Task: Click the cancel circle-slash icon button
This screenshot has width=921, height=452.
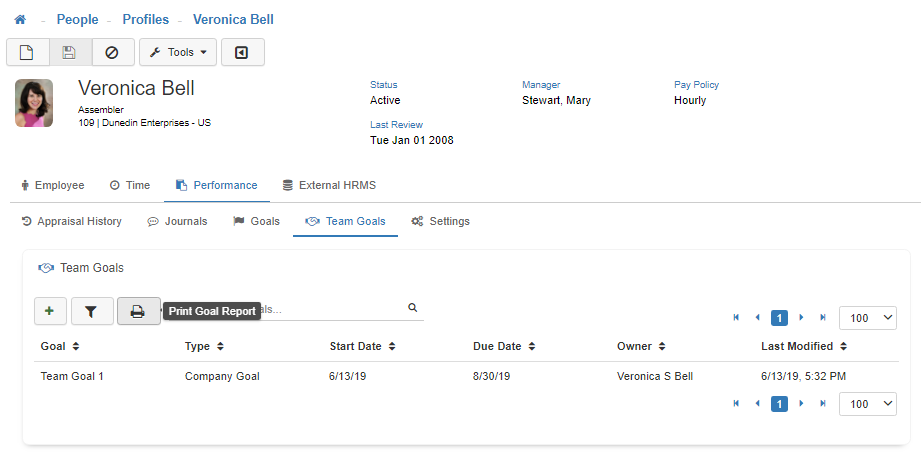Action: pyautogui.click(x=112, y=52)
